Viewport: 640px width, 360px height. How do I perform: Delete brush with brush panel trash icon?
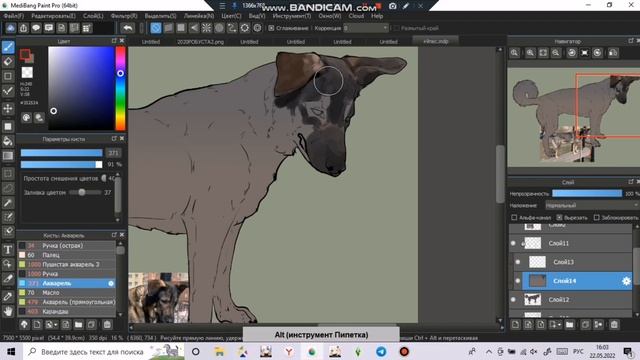(107, 325)
